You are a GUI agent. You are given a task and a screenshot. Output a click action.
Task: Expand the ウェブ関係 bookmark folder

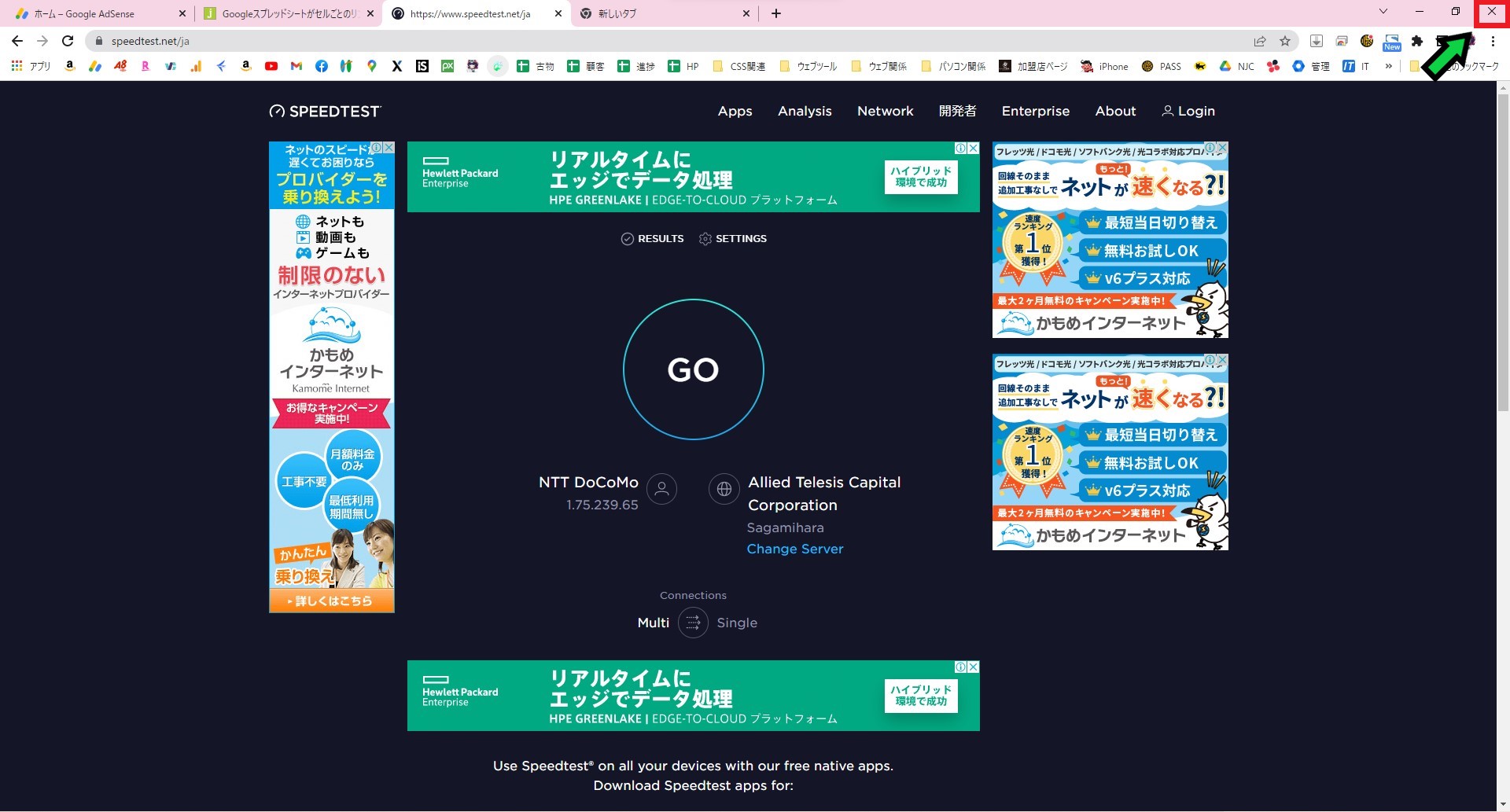coord(879,66)
